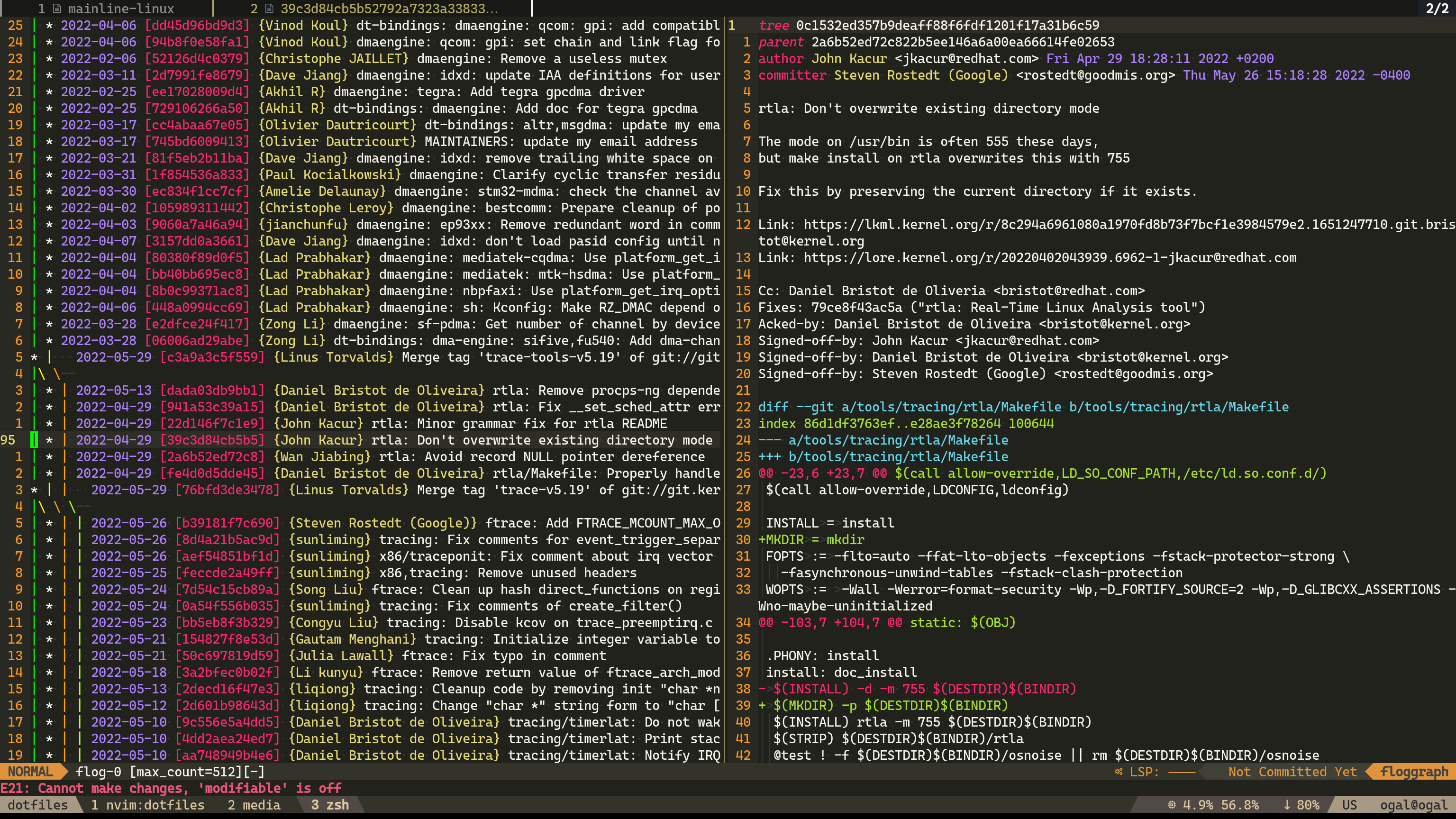Click the 80% download arrow indicator
This screenshot has height=819, width=1456.
point(1301,805)
